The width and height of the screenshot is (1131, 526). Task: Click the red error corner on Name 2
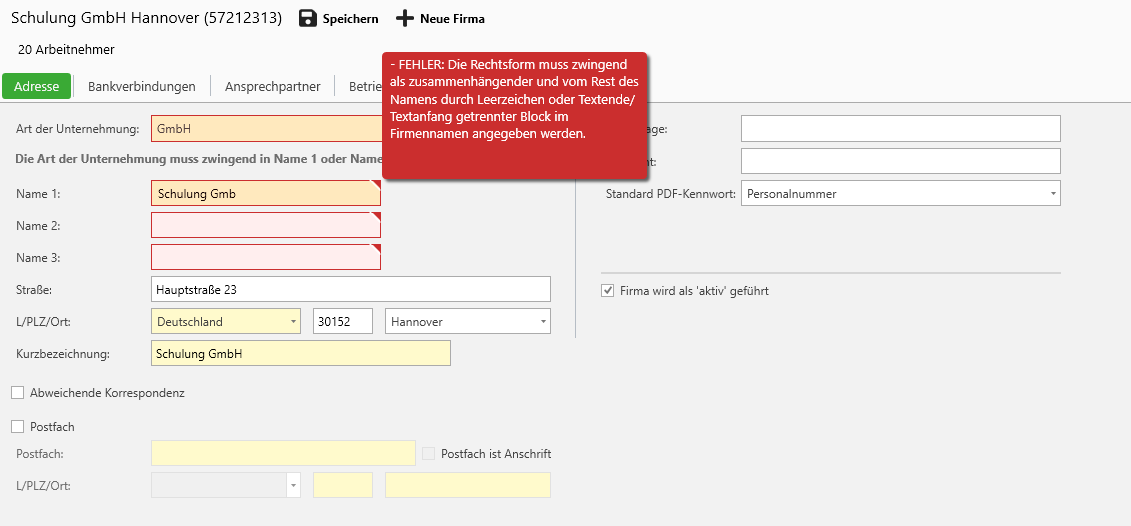click(376, 216)
